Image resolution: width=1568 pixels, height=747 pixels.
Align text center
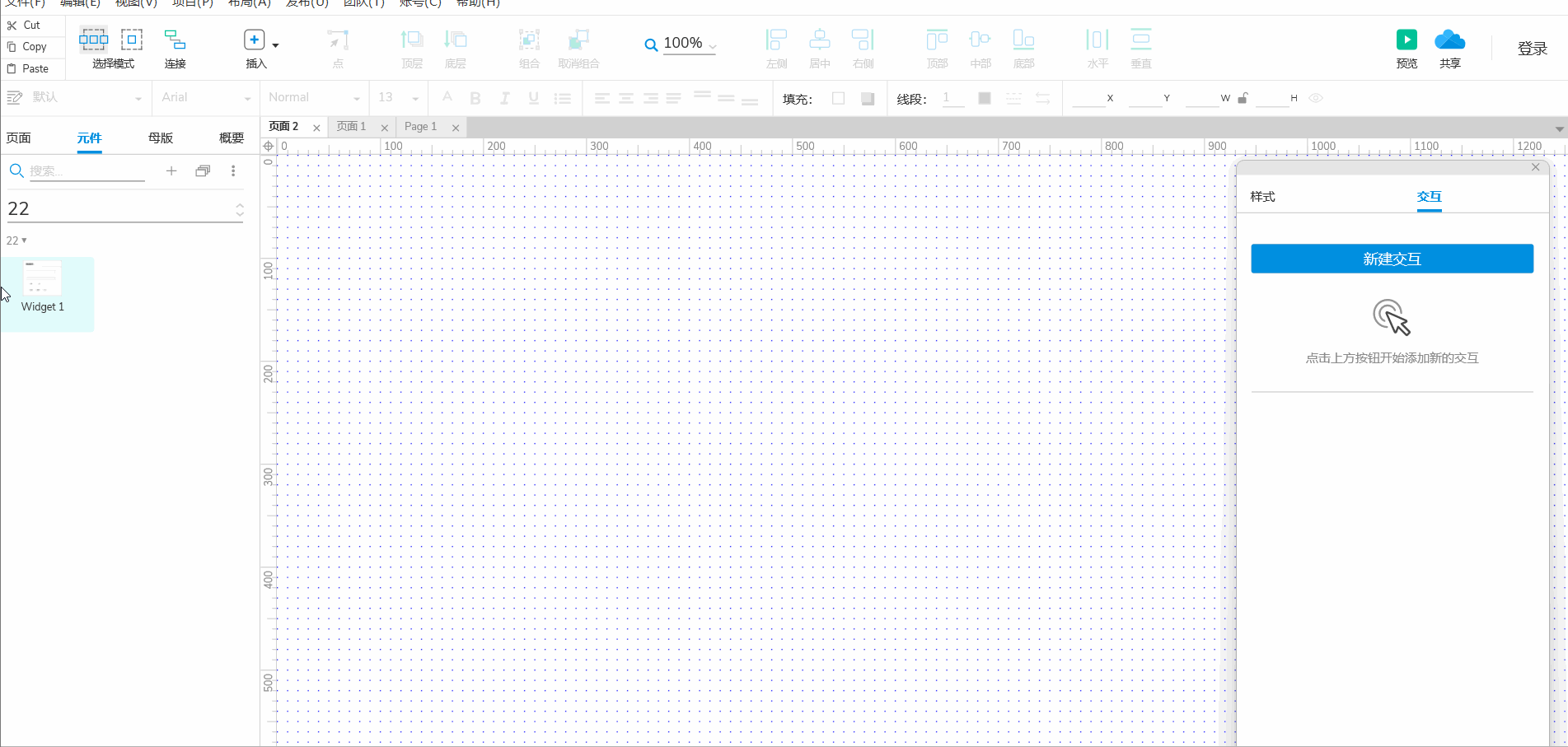[626, 98]
